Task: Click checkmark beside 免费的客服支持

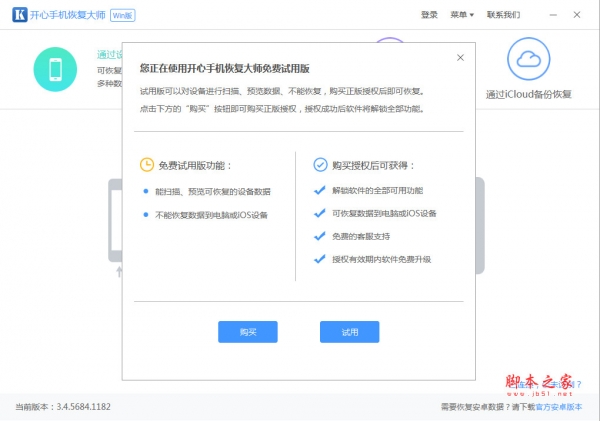Action: tap(320, 236)
